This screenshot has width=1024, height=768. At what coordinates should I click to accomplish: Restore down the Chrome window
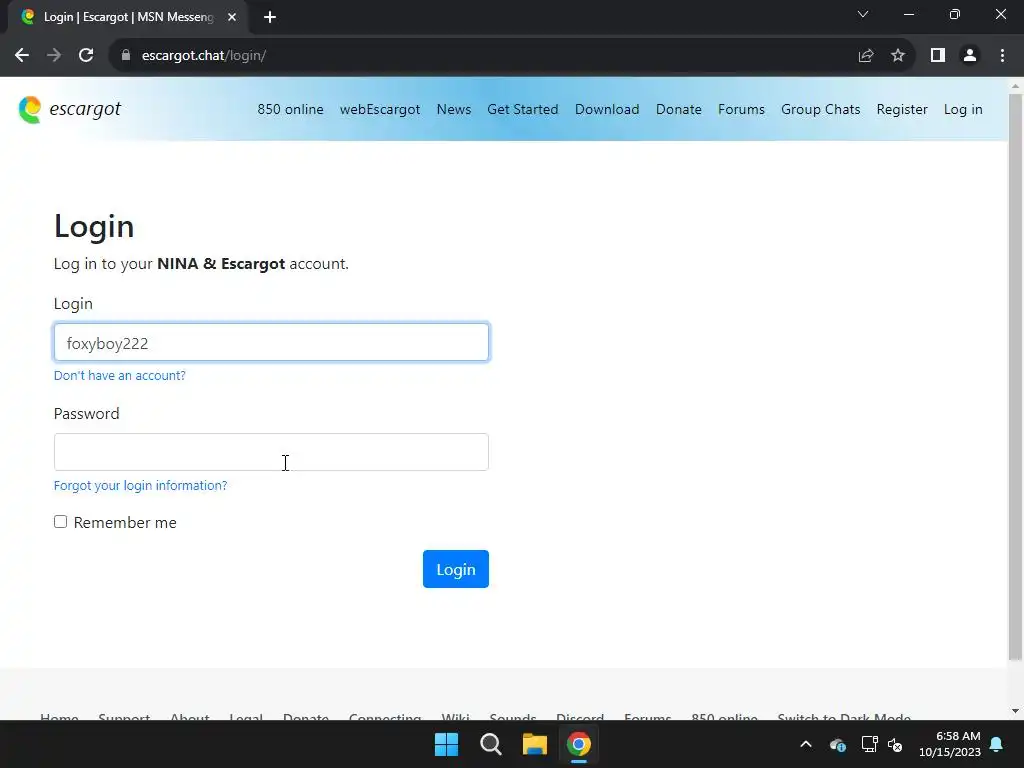[x=955, y=14]
